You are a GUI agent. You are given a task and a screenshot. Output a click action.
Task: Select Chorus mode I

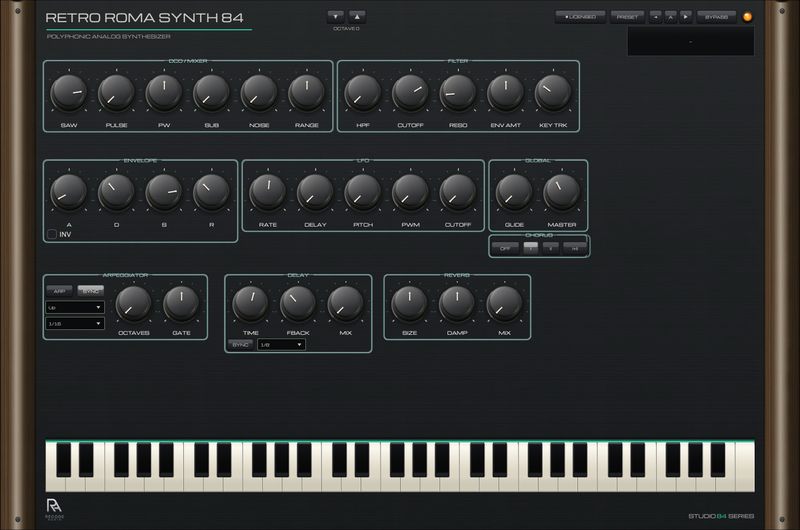click(531, 248)
